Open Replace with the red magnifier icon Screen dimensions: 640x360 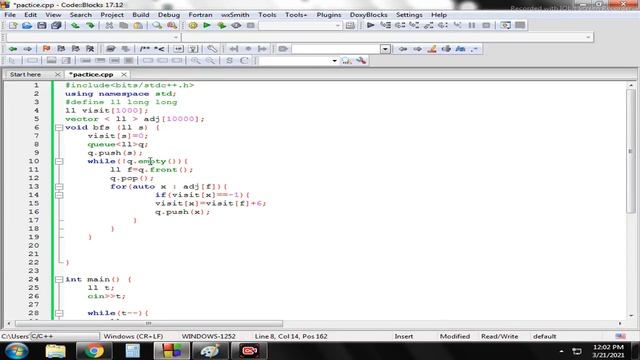click(172, 25)
